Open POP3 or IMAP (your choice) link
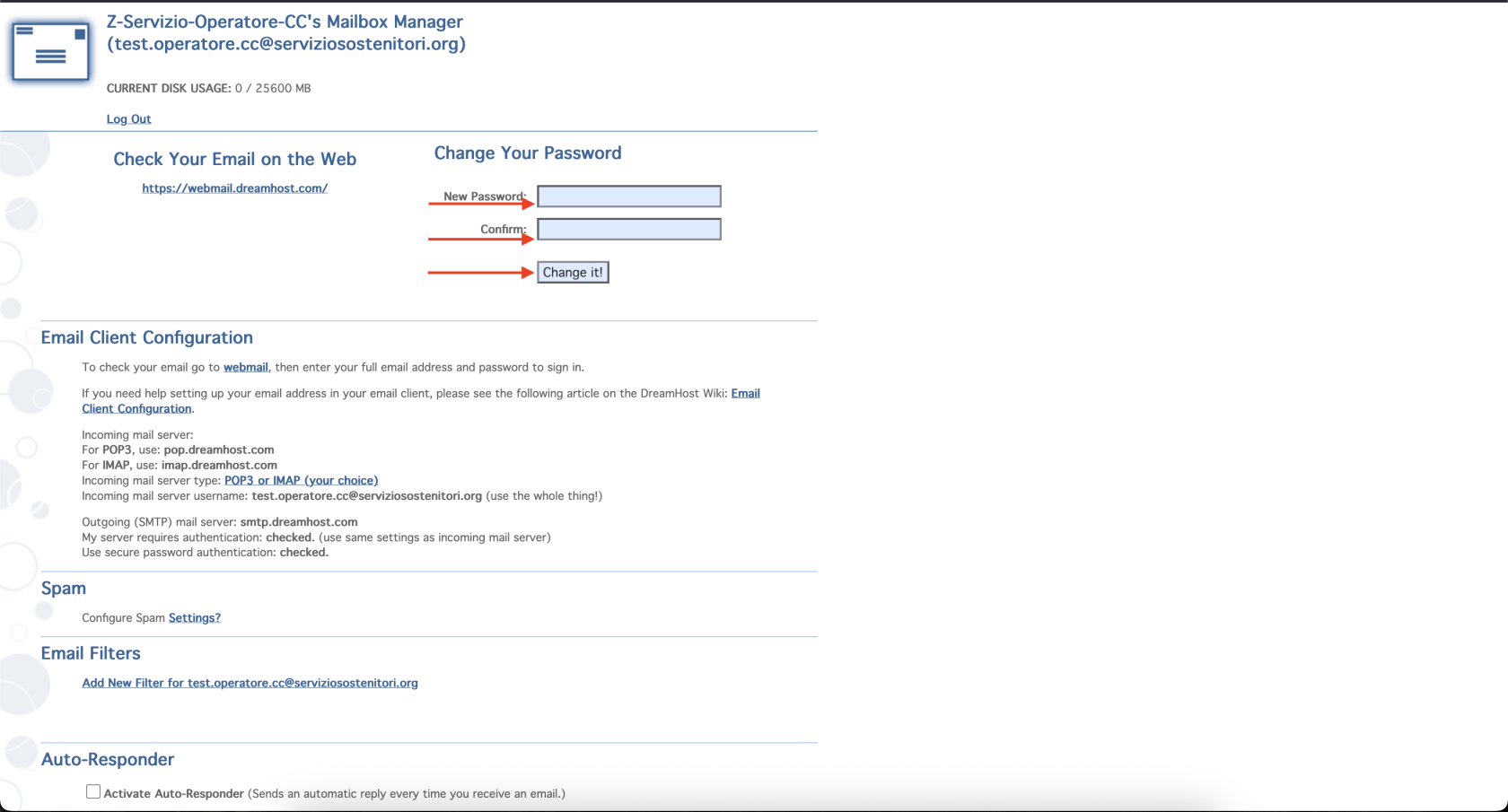The width and height of the screenshot is (1508, 812). (301, 481)
